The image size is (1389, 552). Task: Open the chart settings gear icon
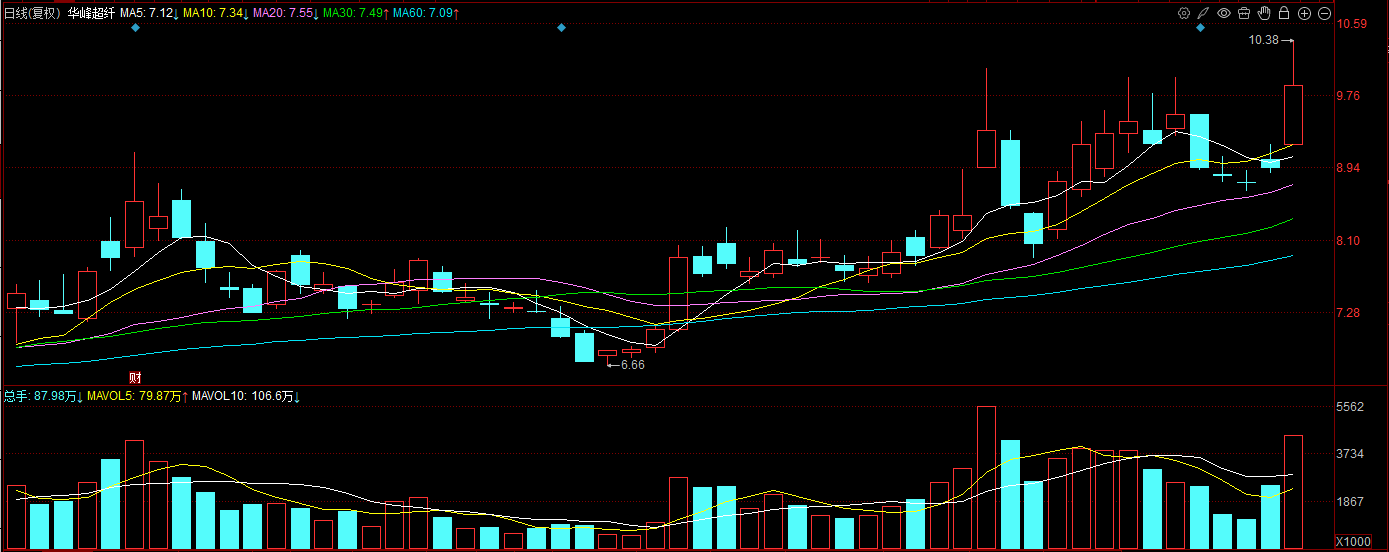tap(1183, 13)
